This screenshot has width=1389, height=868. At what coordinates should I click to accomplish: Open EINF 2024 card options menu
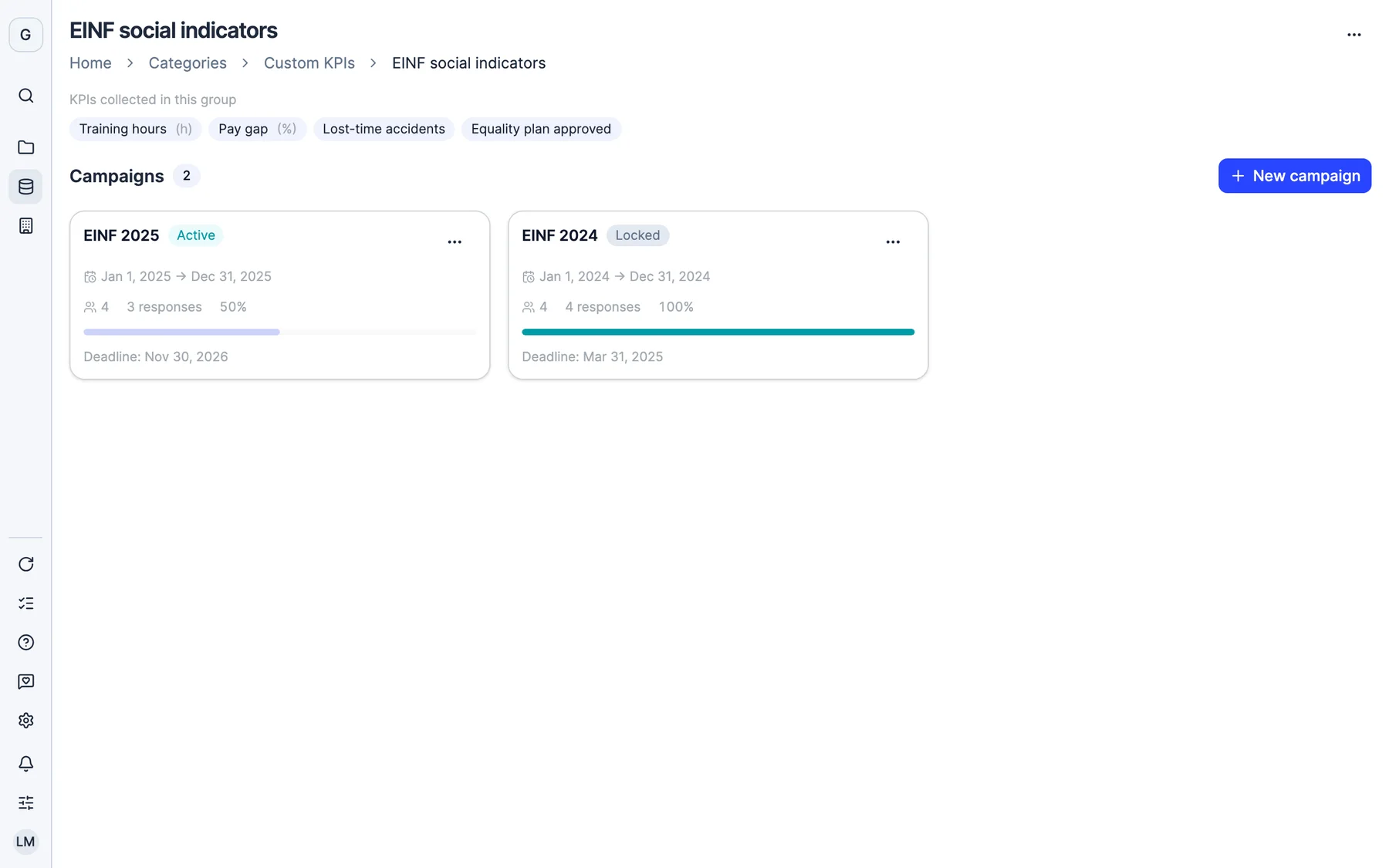tap(893, 242)
